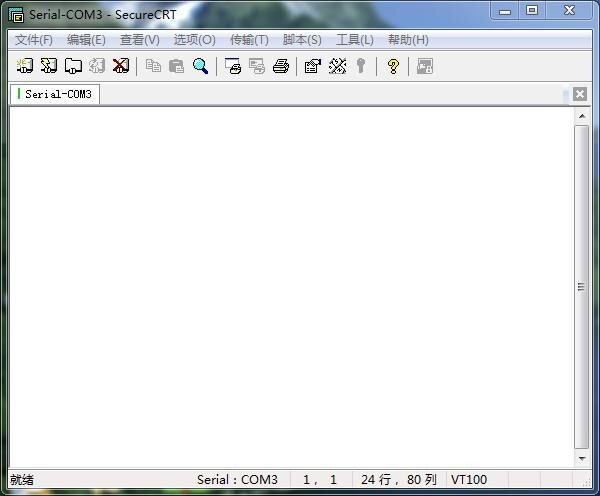Open the 传输(T) menu
600x496 pixels.
249,40
